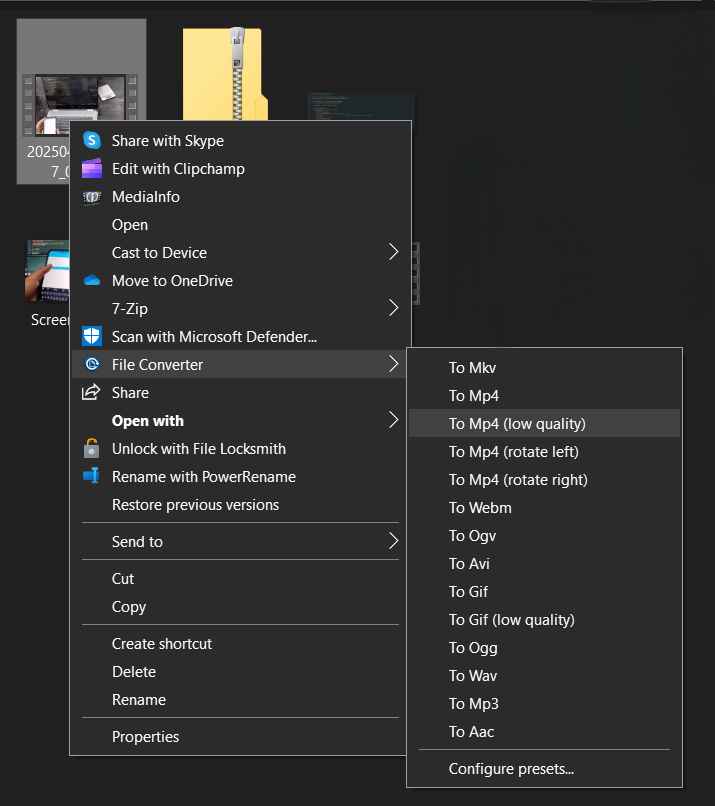Click the MediaInfo icon
This screenshot has width=715, height=806.
(92, 197)
